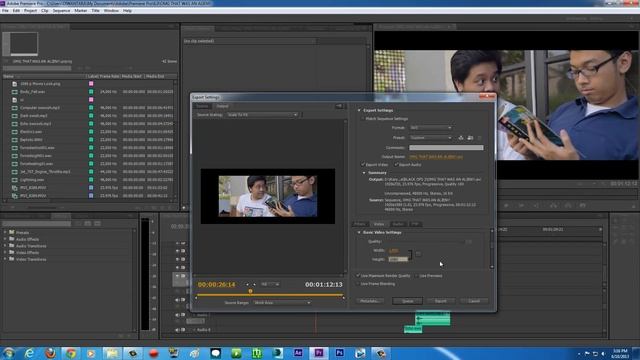This screenshot has width=640, height=360.
Task: Save the current export preset
Action: 461,138
